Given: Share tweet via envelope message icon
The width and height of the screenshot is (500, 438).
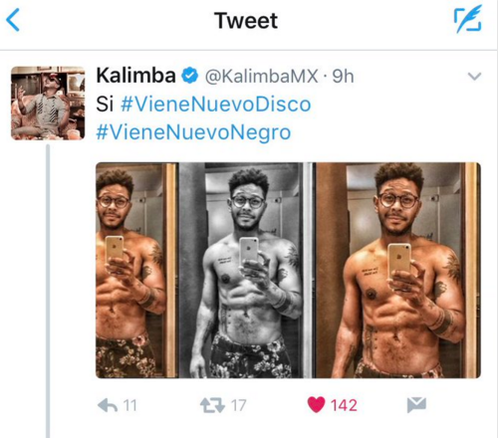Looking at the screenshot, I should click(x=417, y=405).
